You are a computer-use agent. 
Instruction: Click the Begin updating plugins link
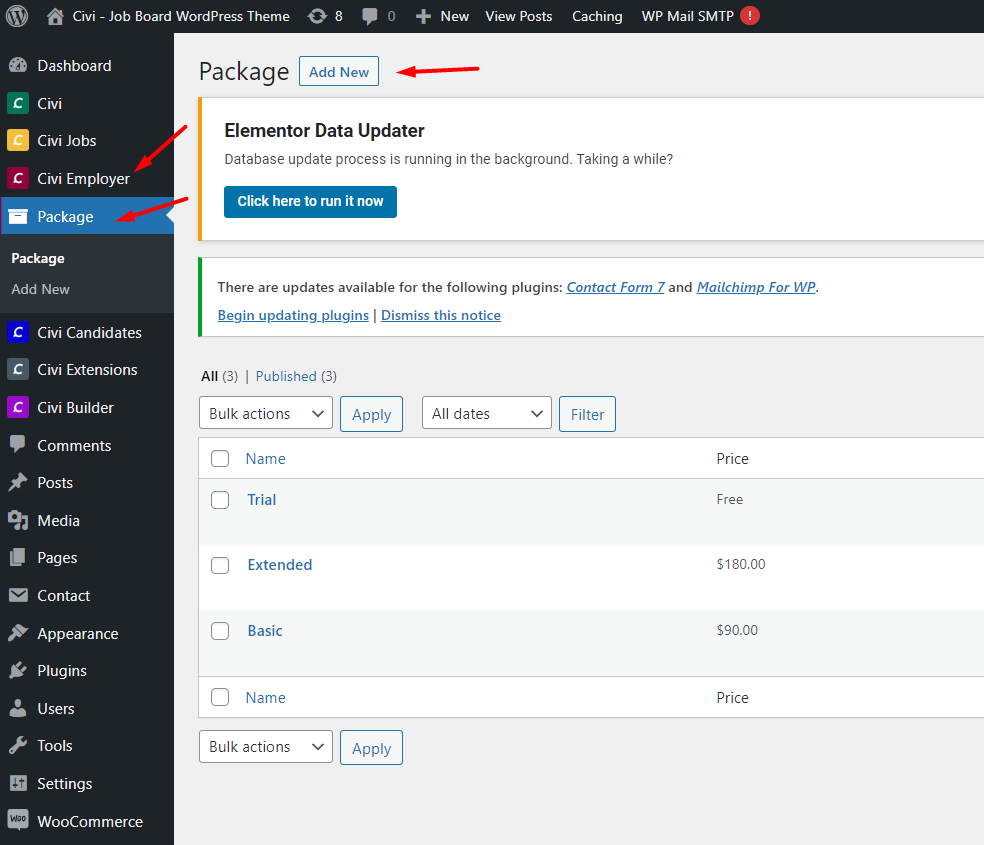click(x=293, y=315)
